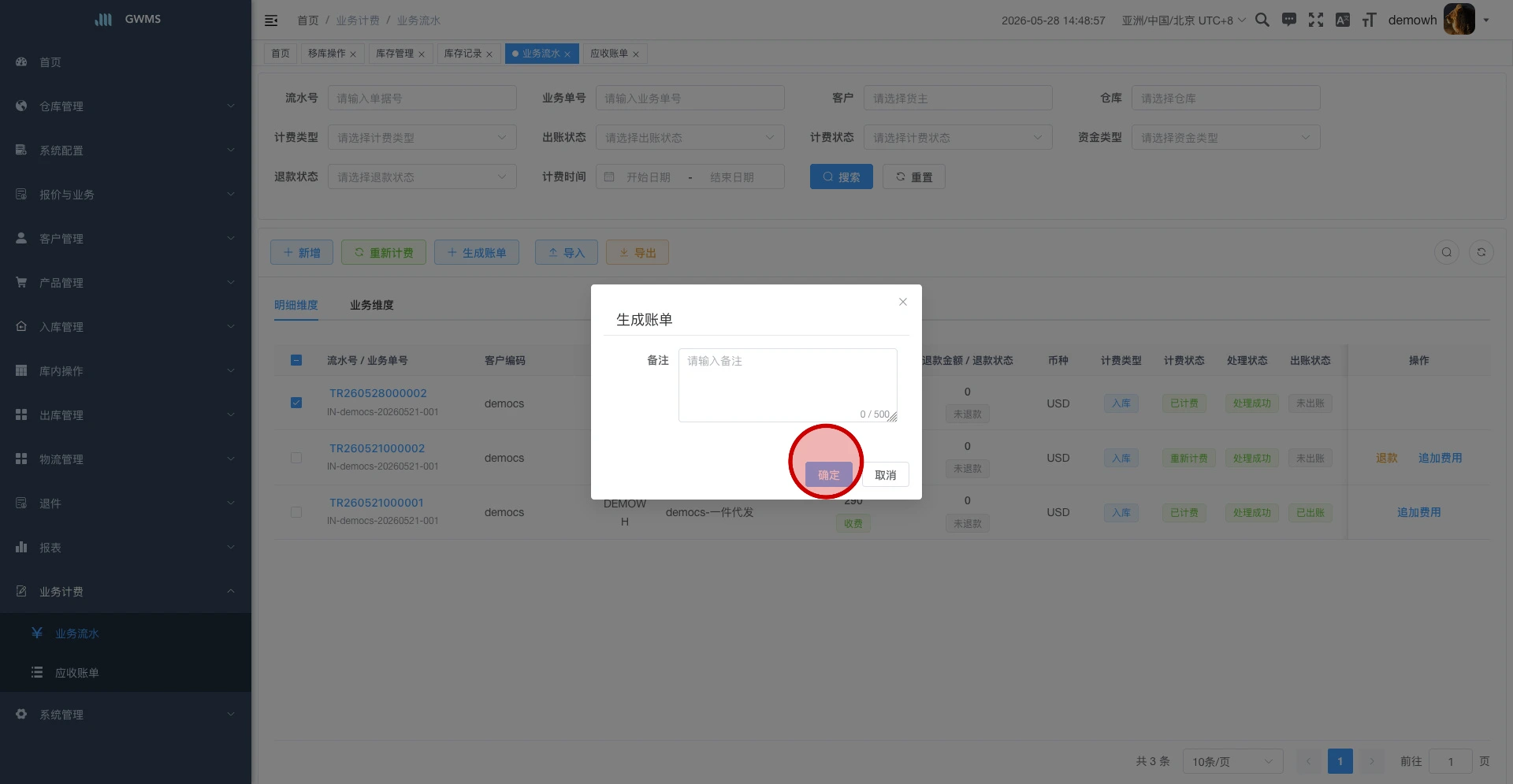
Task: Uncheck the TR260528000002 row checkbox
Action: point(296,403)
